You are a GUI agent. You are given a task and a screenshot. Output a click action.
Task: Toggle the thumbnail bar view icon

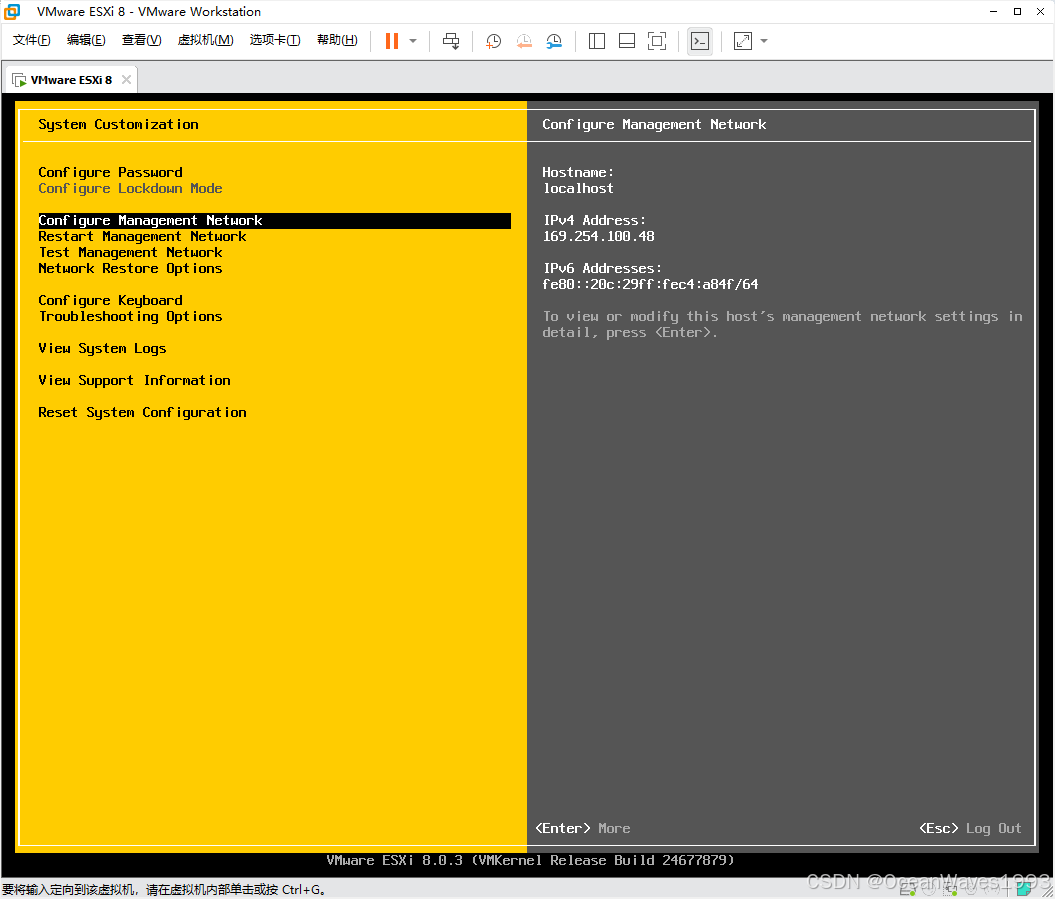tap(626, 41)
